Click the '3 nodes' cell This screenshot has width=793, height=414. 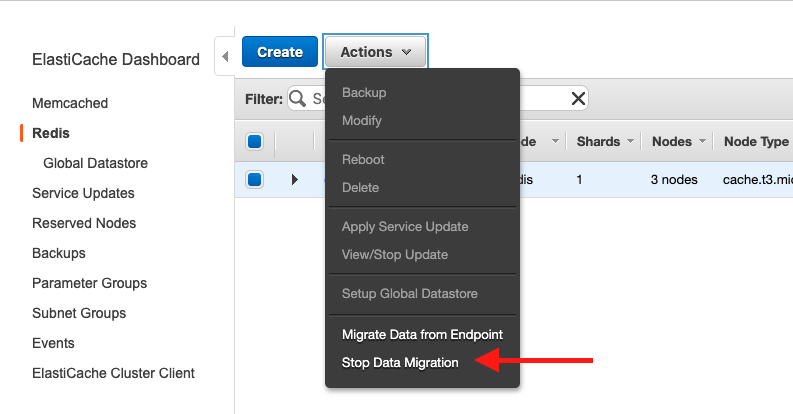674,179
